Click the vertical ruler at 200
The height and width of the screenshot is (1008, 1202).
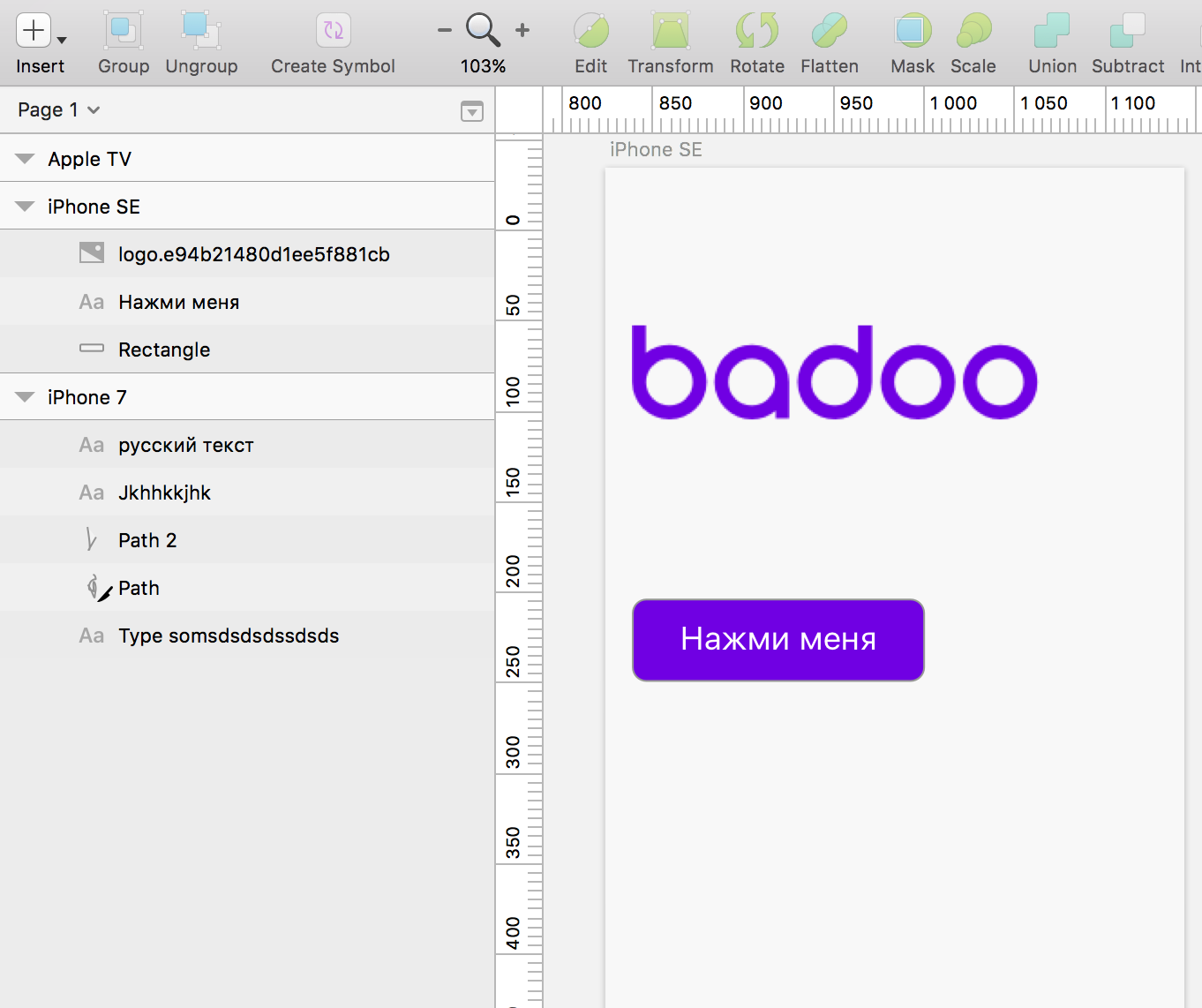point(513,571)
